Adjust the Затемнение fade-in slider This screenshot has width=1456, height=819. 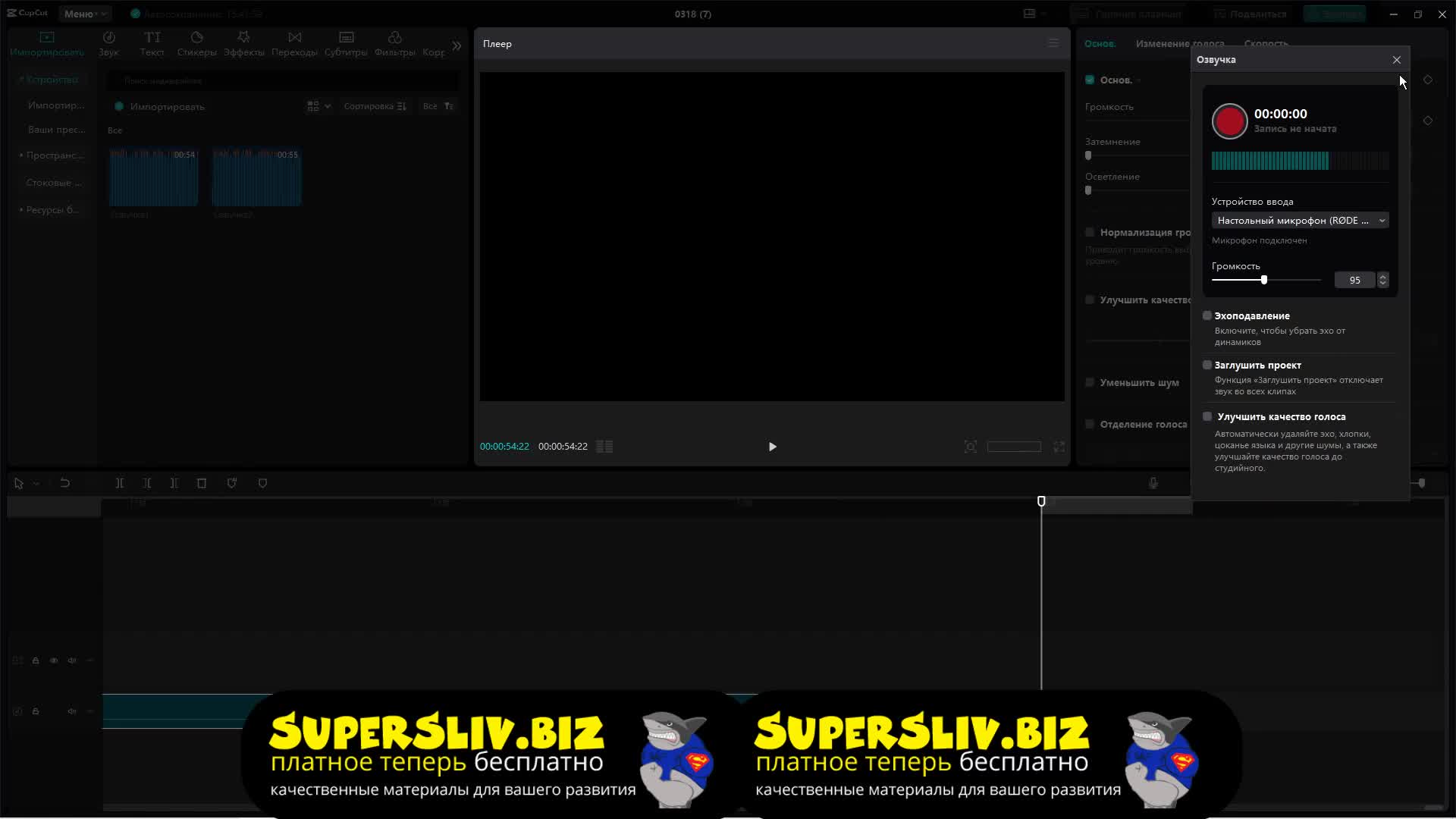1088,155
